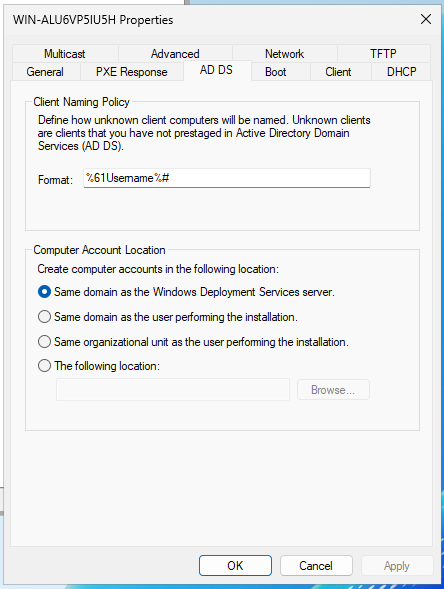Screen dimensions: 444x589
Task: Switch to the Client tab
Action: [x=338, y=72]
